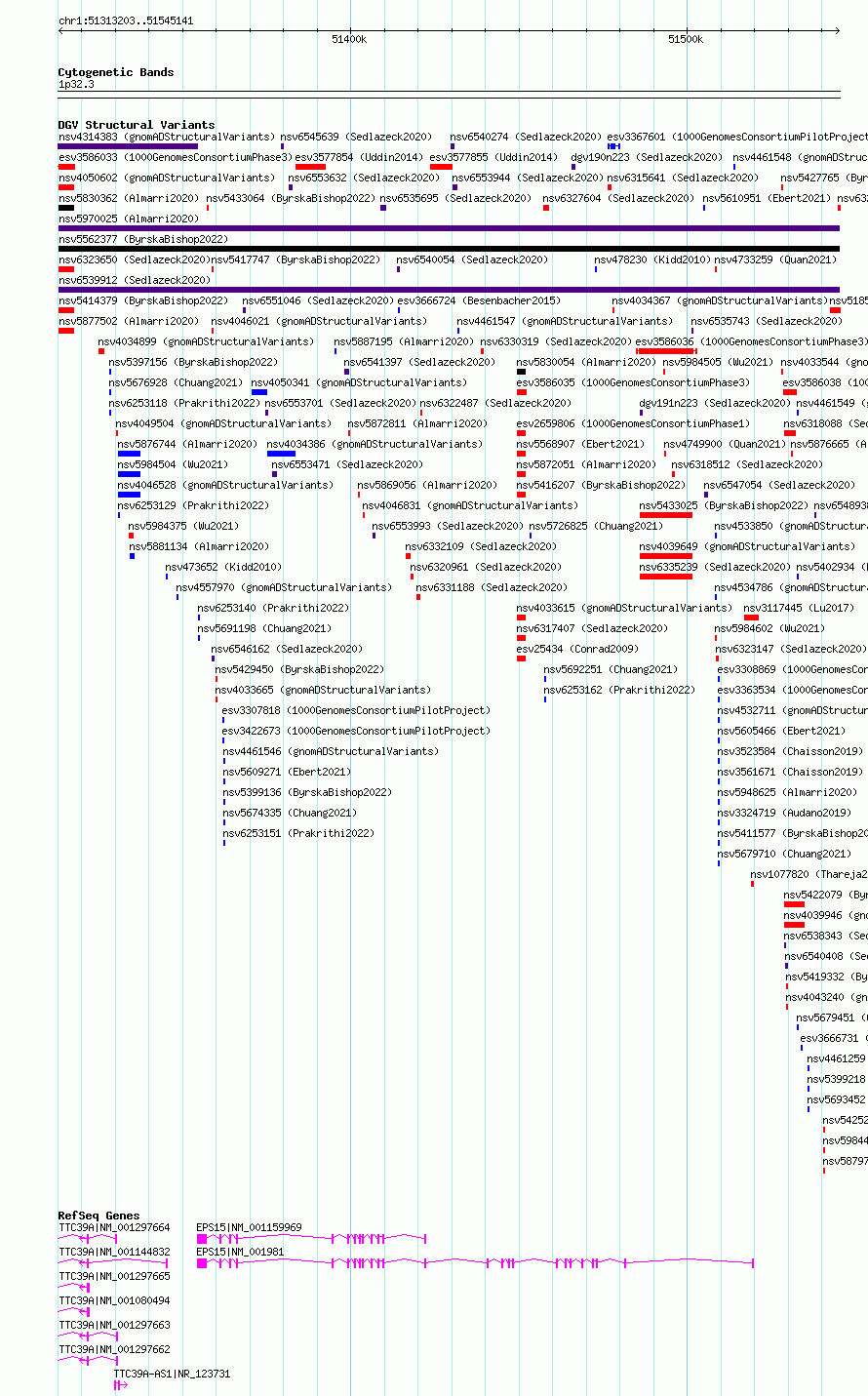Open variant nsv5726825 (Chuang2021)
The image size is (868, 1396).
[596, 526]
